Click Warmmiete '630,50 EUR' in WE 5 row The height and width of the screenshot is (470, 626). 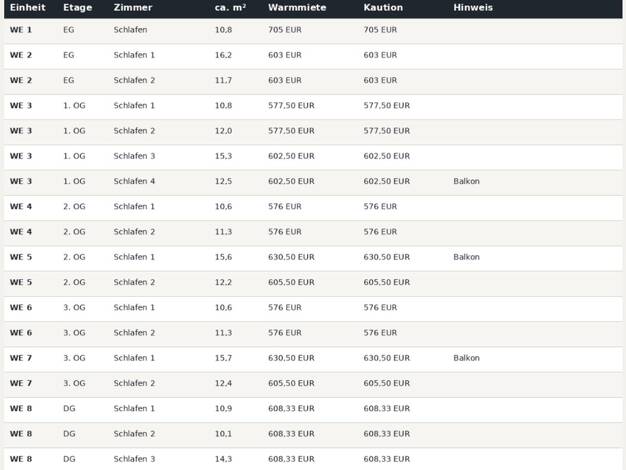coord(291,257)
